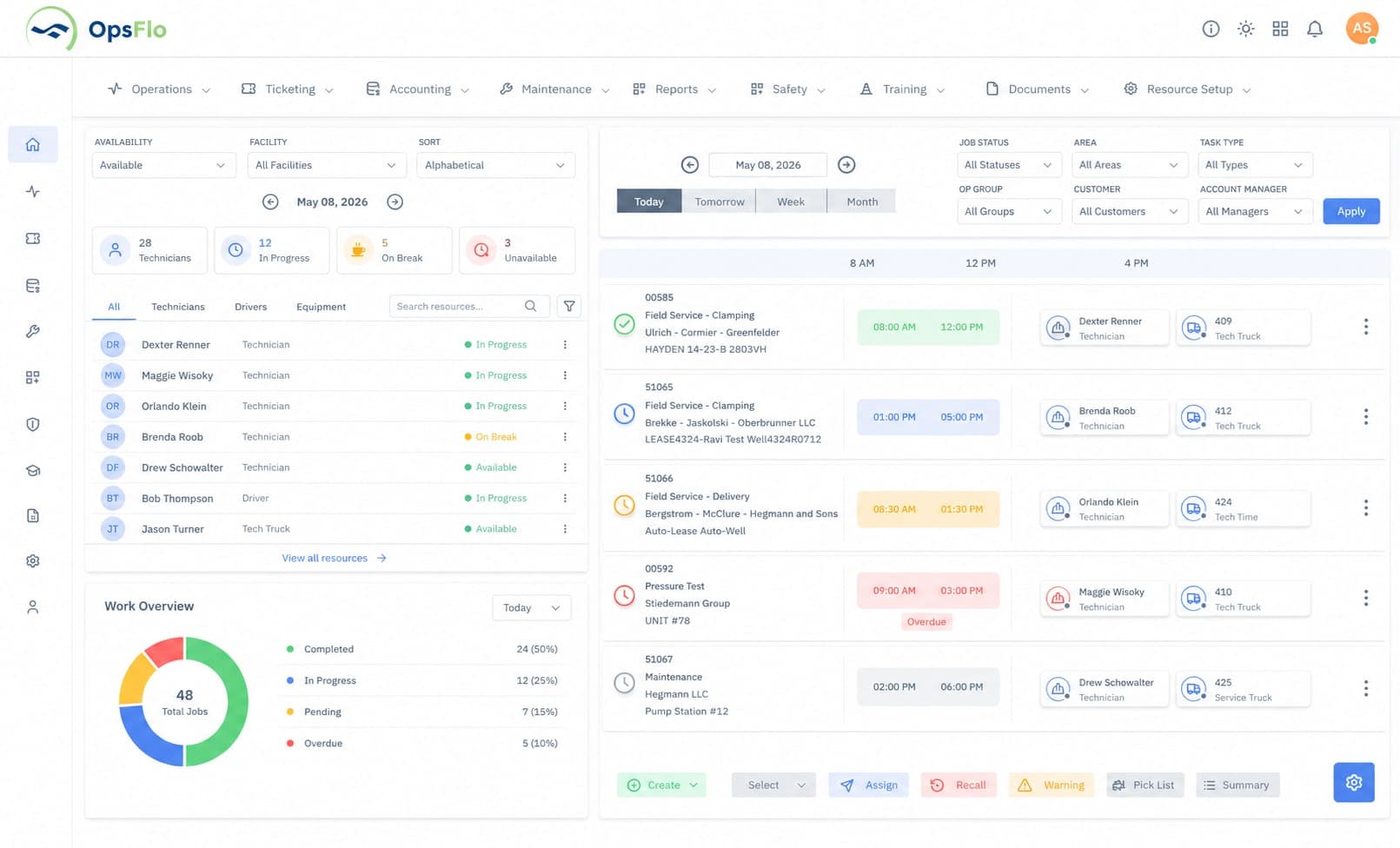Viewport: 1400px width, 848px height.
Task: Switch to the Equipment resource tab
Action: pos(321,307)
